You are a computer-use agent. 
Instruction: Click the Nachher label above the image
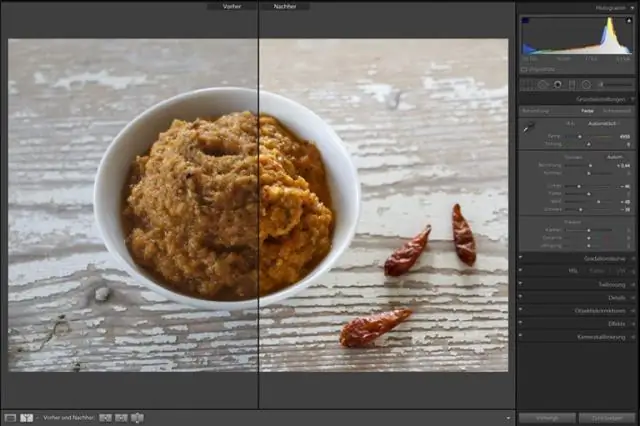tap(285, 6)
